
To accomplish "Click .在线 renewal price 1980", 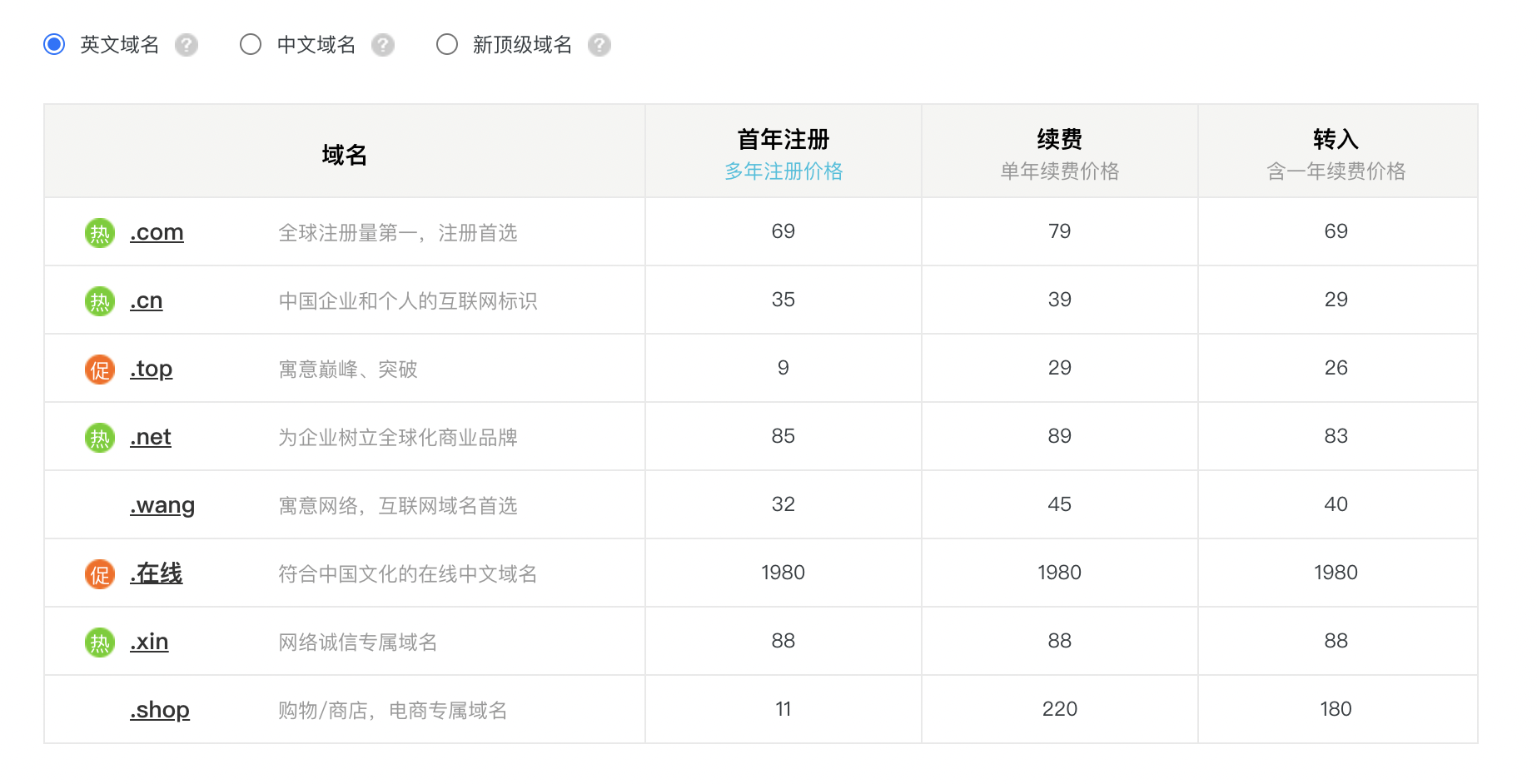I will coord(1060,573).
